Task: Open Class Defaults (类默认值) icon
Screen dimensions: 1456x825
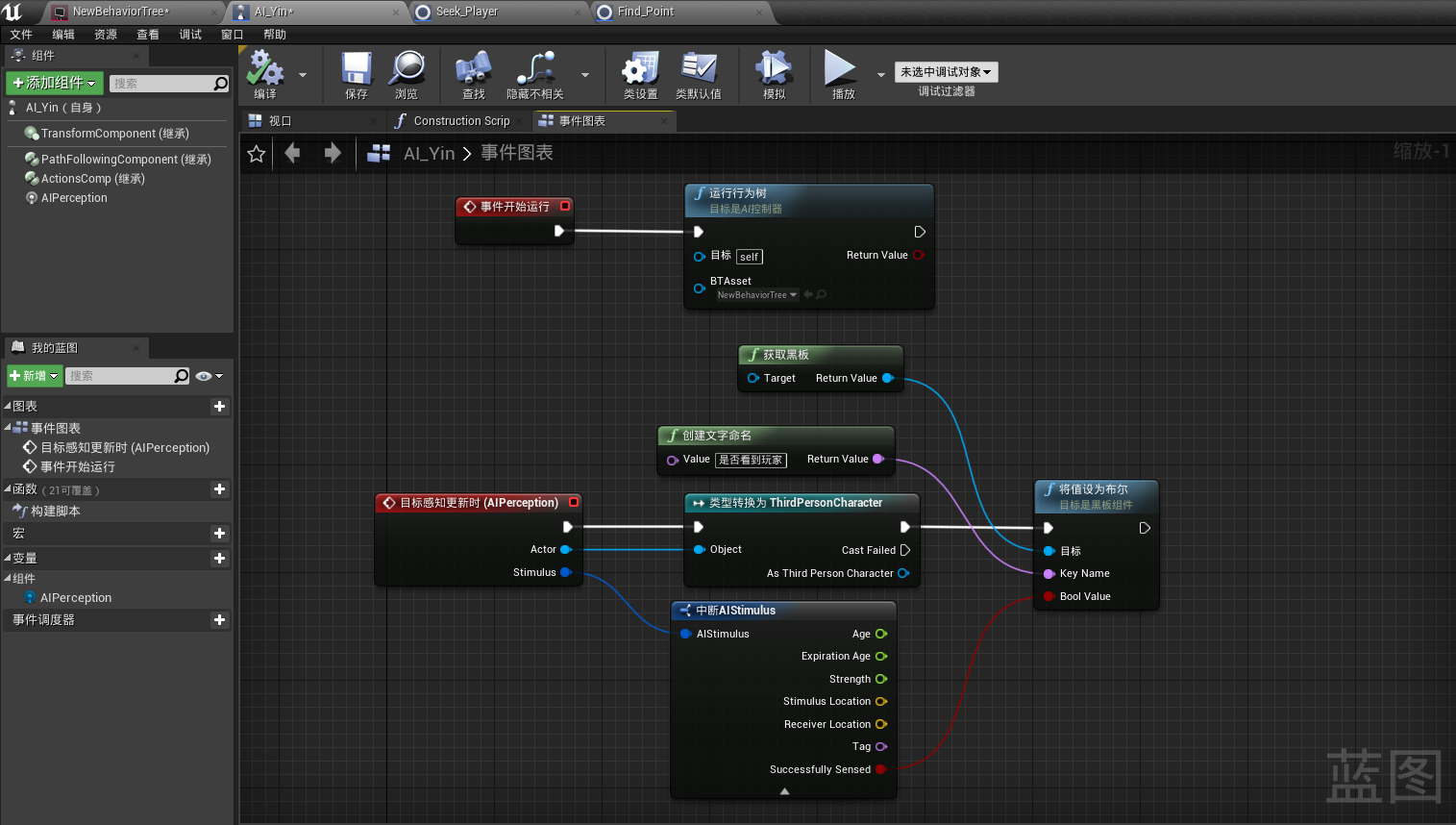Action: [x=699, y=69]
